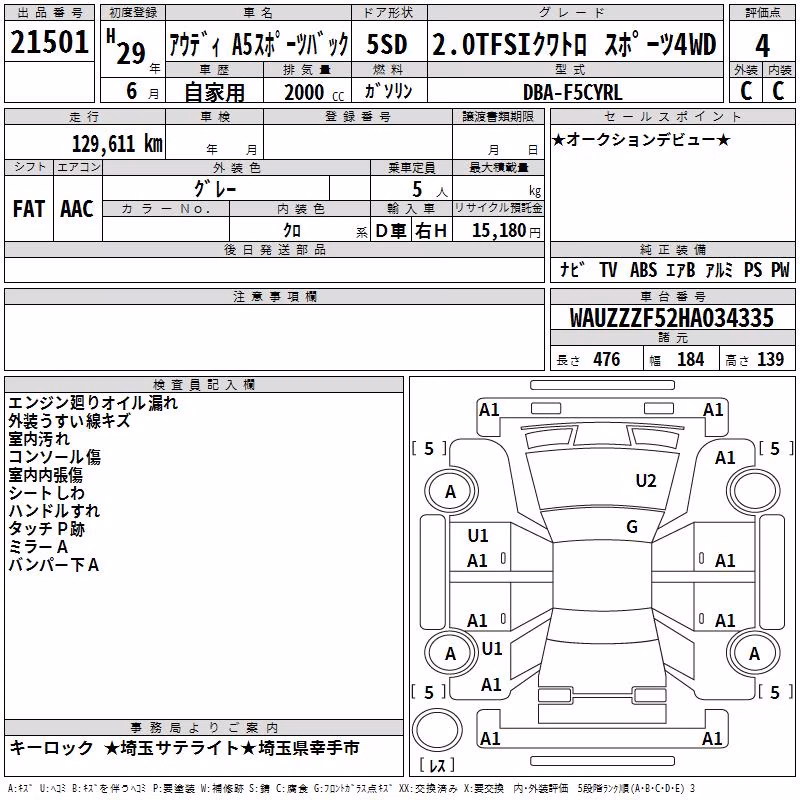Select inspector note エンジン廻りオイル漏れ
This screenshot has width=800, height=800.
point(93,403)
